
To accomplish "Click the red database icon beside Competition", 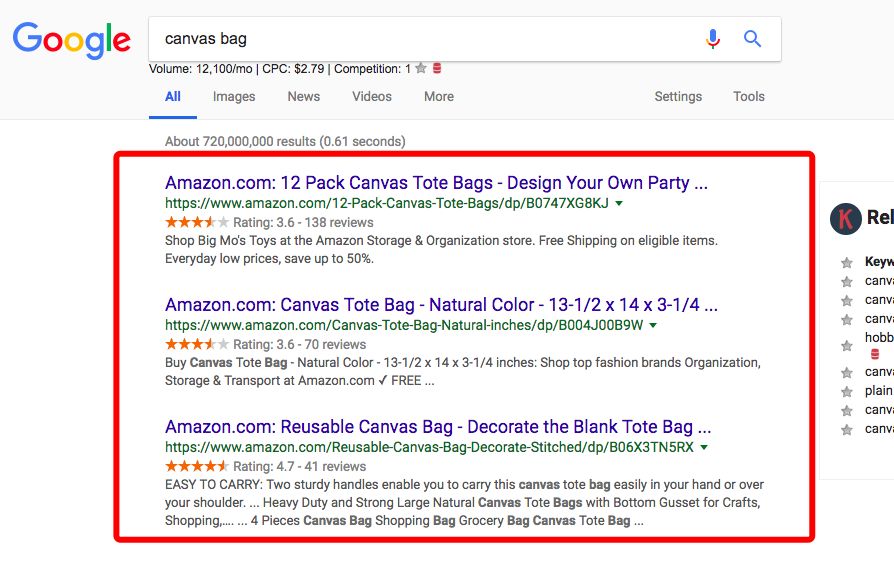I will [x=437, y=69].
